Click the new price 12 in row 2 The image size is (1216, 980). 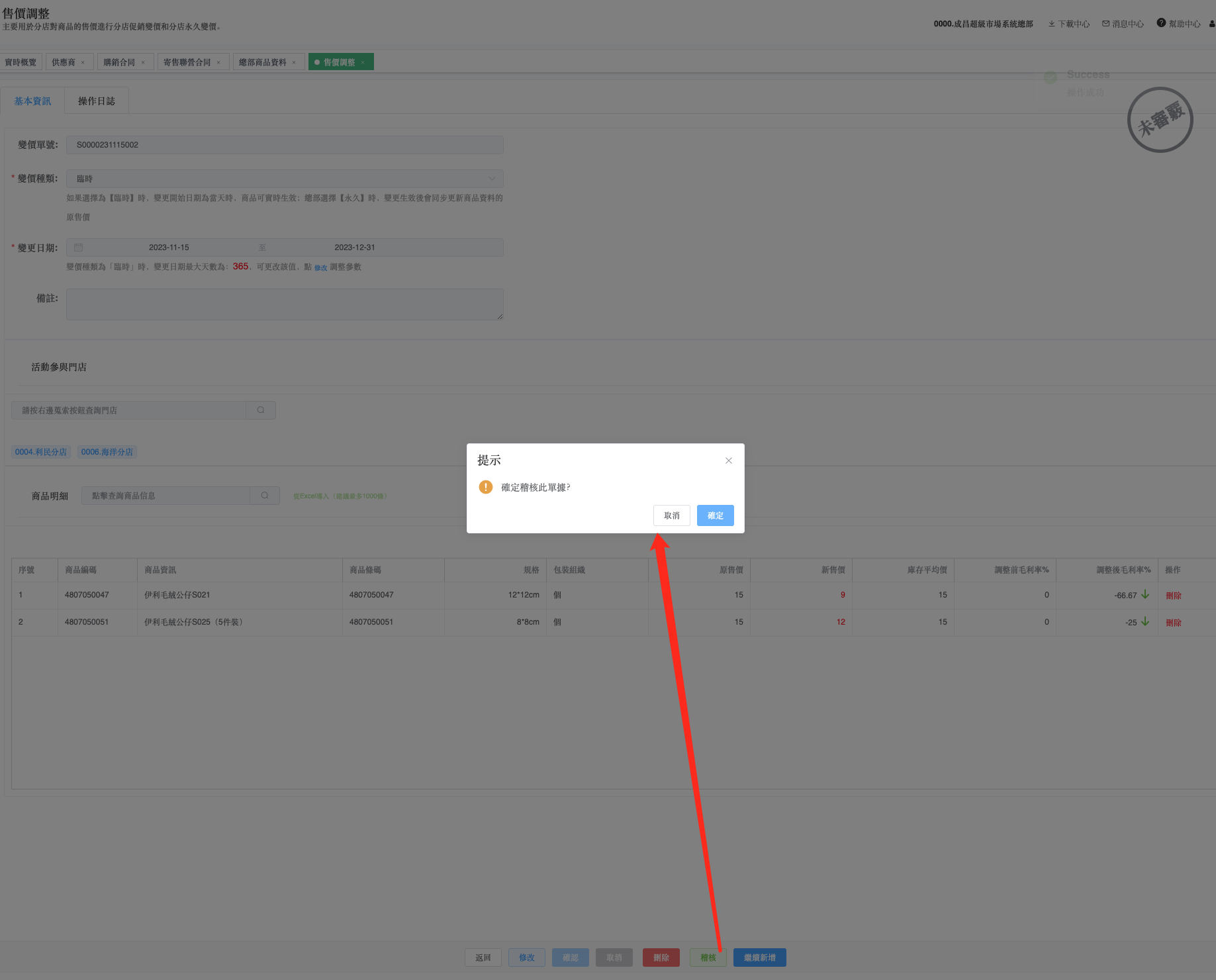click(841, 622)
